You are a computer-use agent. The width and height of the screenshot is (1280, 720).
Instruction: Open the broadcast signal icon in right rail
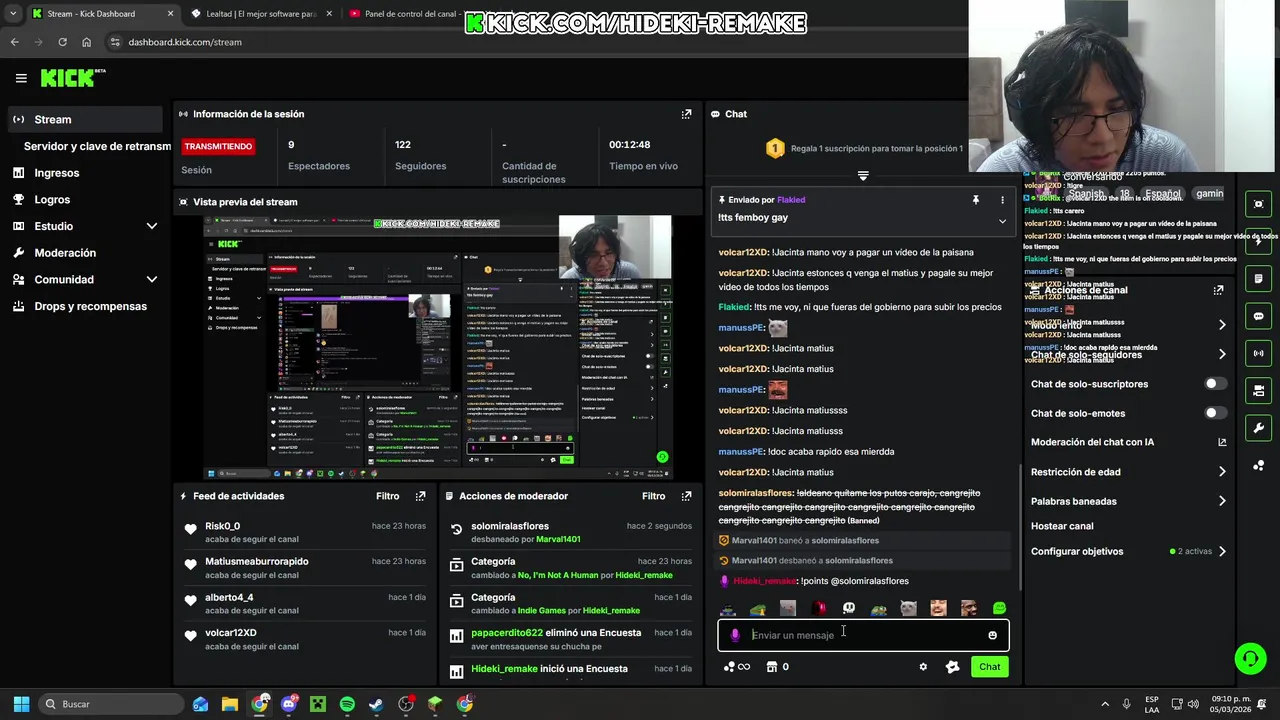tap(1258, 353)
